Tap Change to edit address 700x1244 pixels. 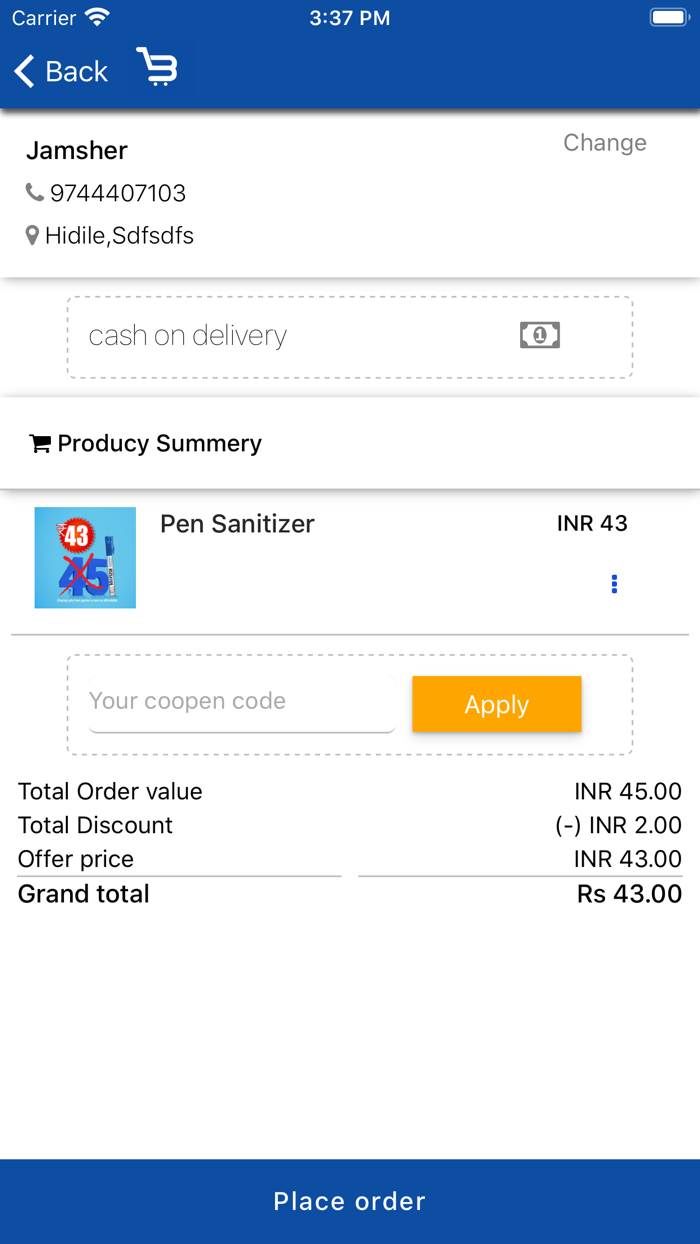click(x=604, y=143)
